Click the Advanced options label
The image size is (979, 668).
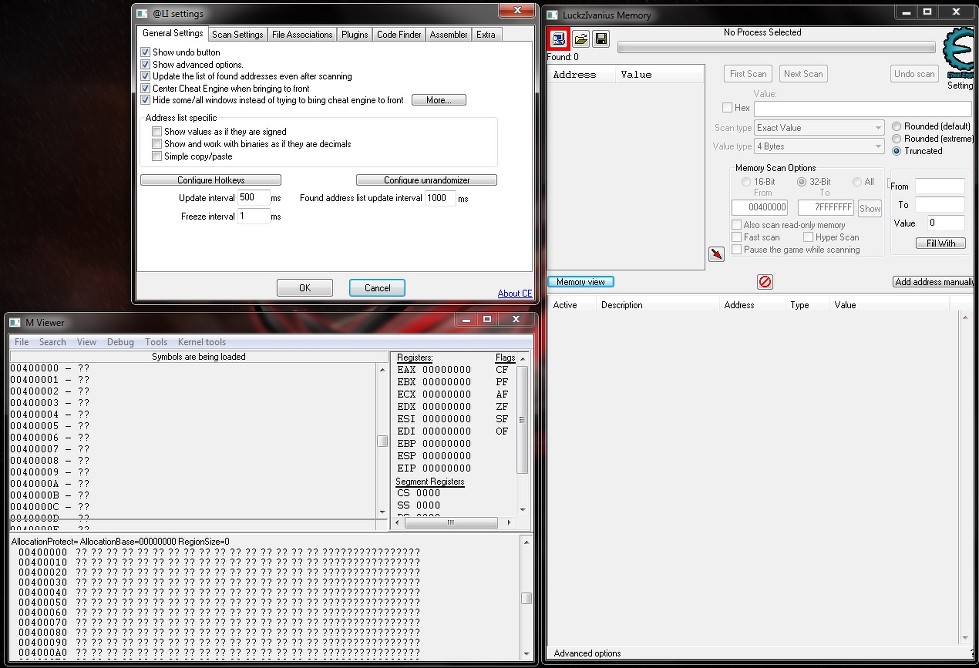[x=588, y=653]
